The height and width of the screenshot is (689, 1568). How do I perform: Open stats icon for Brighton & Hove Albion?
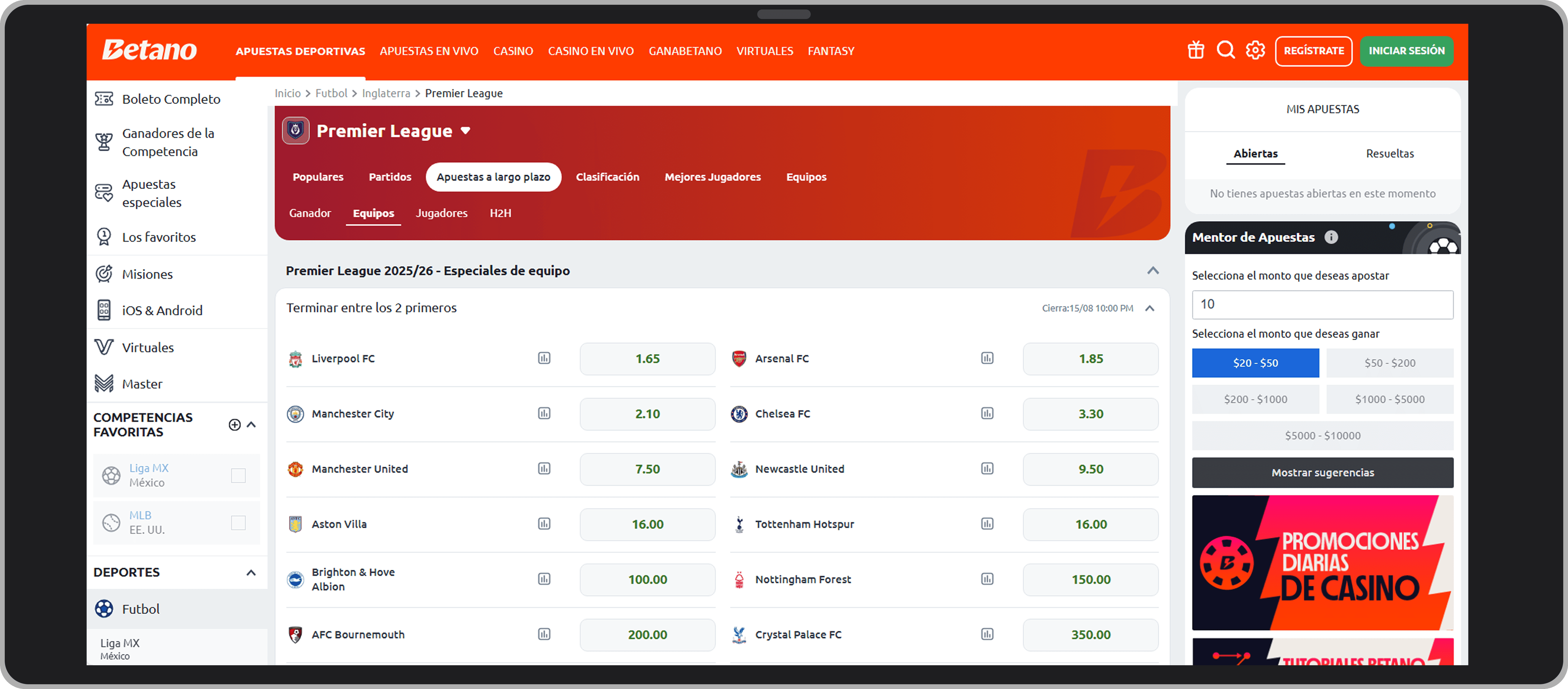click(544, 579)
